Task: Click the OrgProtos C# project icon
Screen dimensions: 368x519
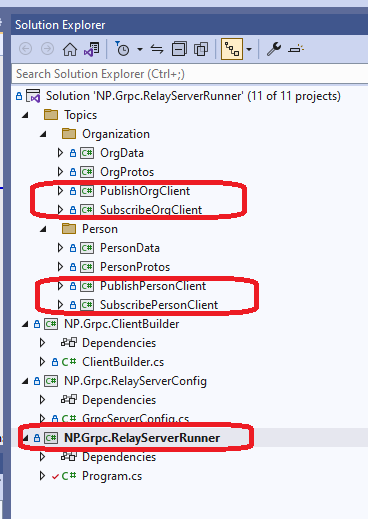Action: pos(87,172)
